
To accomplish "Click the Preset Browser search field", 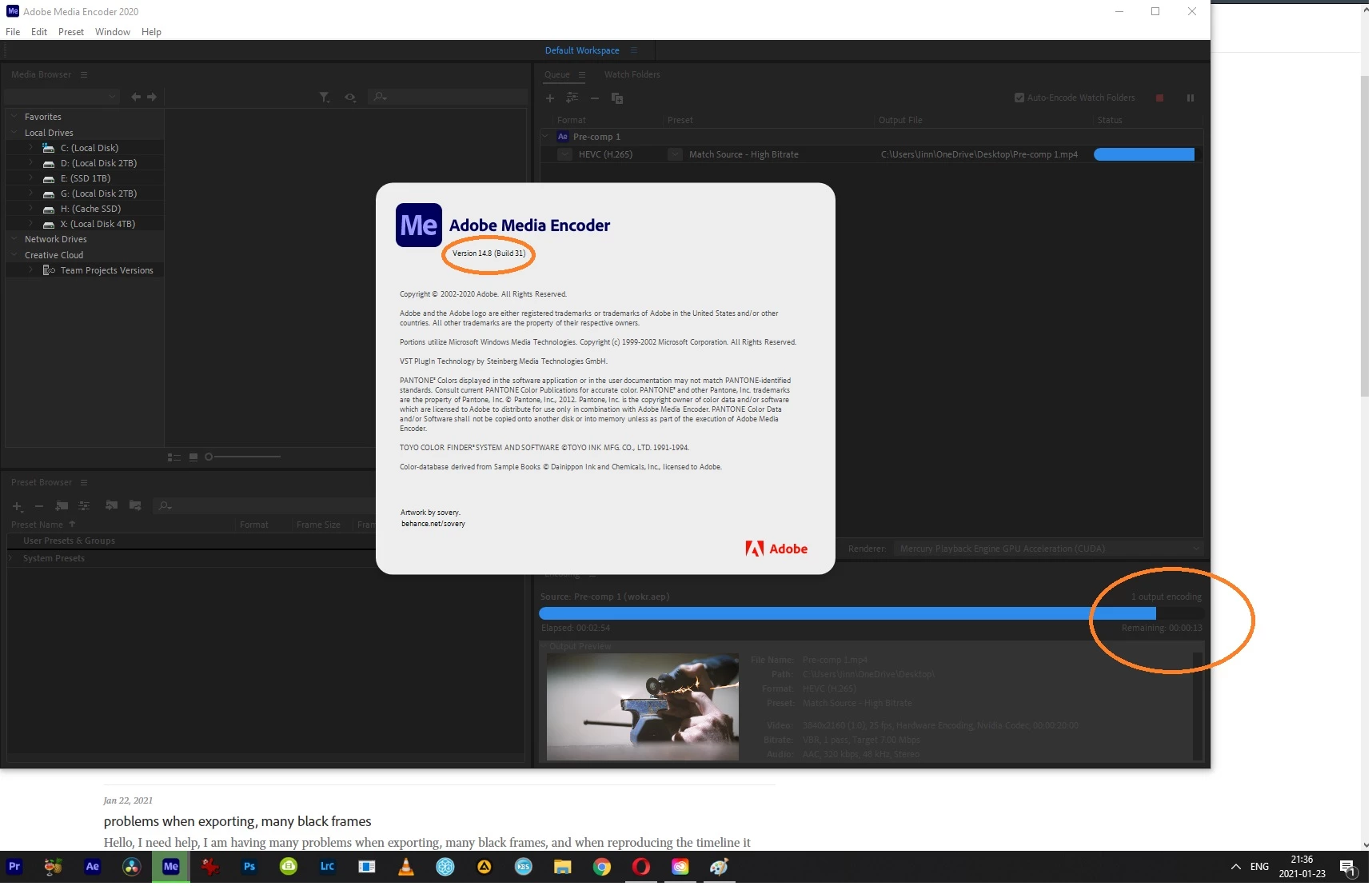I will click(264, 506).
